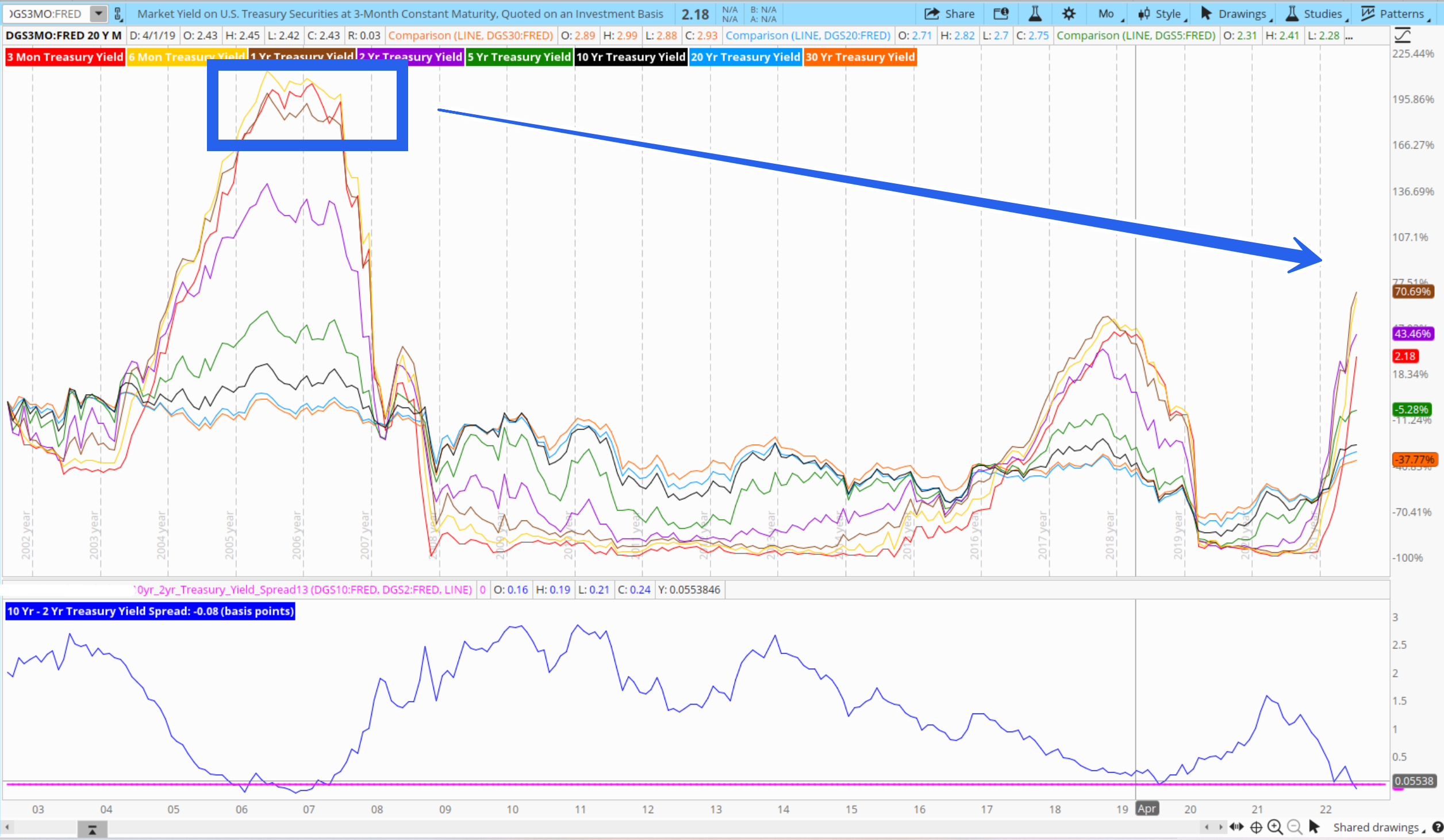Click the curve icon above price axis
The width and height of the screenshot is (1444, 840).
click(x=1403, y=36)
